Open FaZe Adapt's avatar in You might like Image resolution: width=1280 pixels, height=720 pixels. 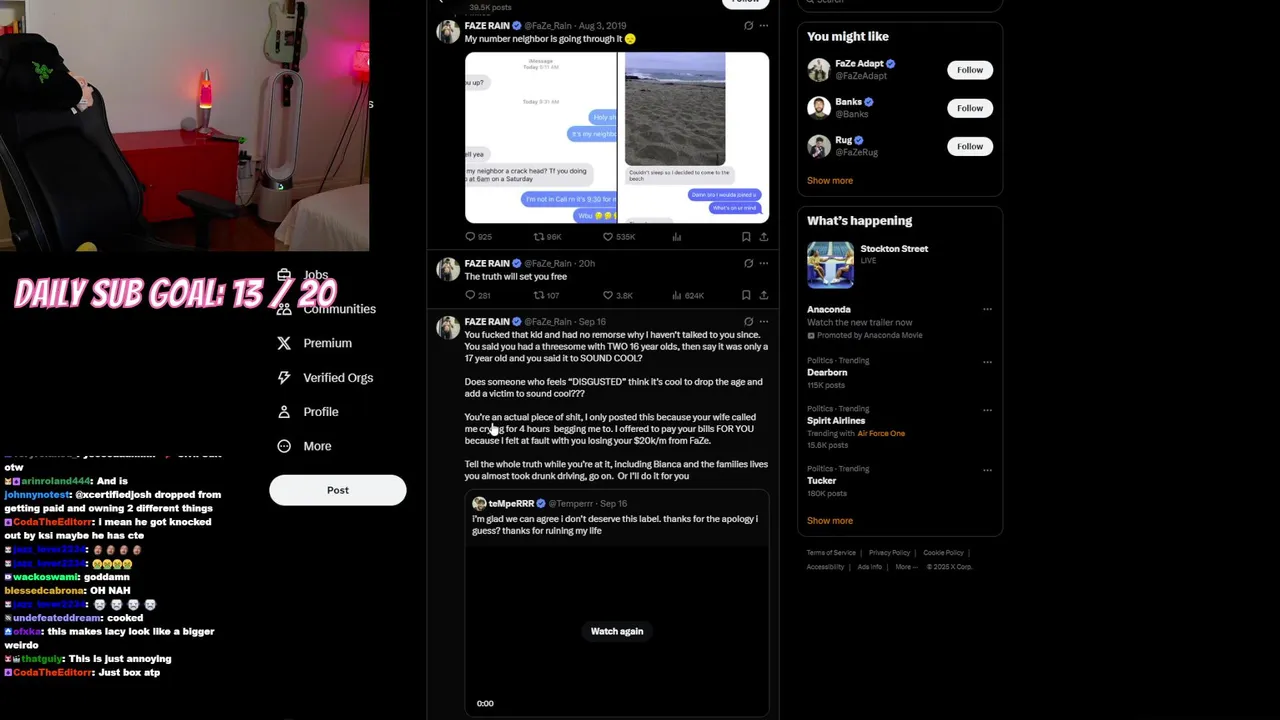click(x=819, y=70)
